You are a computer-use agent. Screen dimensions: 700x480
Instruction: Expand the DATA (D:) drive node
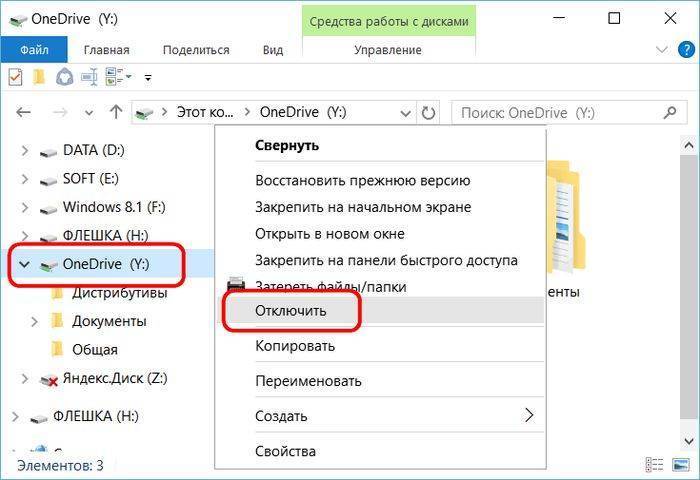tap(25, 151)
